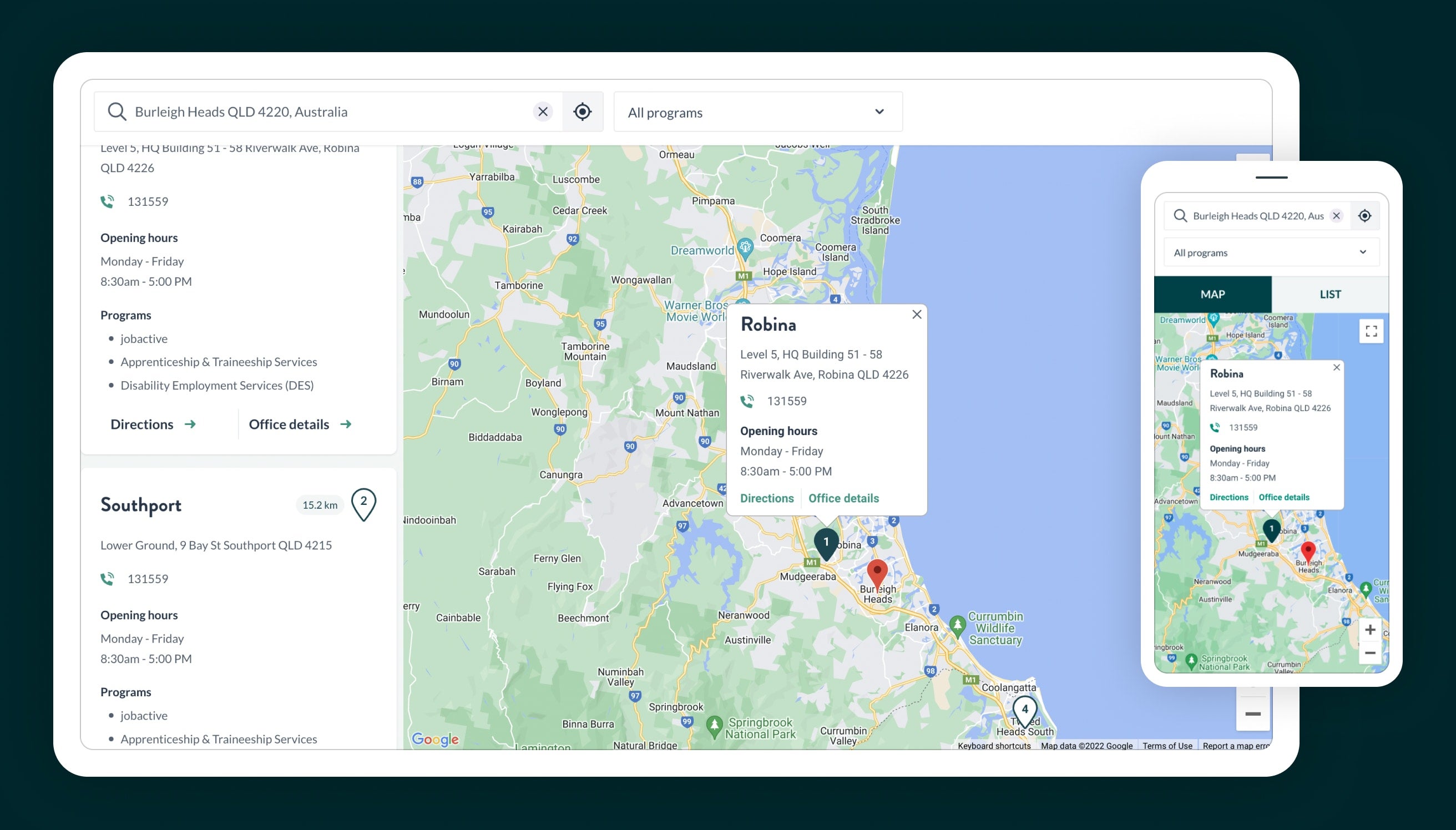Click map marker number 1 for Robina
The height and width of the screenshot is (830, 1456).
(x=826, y=543)
